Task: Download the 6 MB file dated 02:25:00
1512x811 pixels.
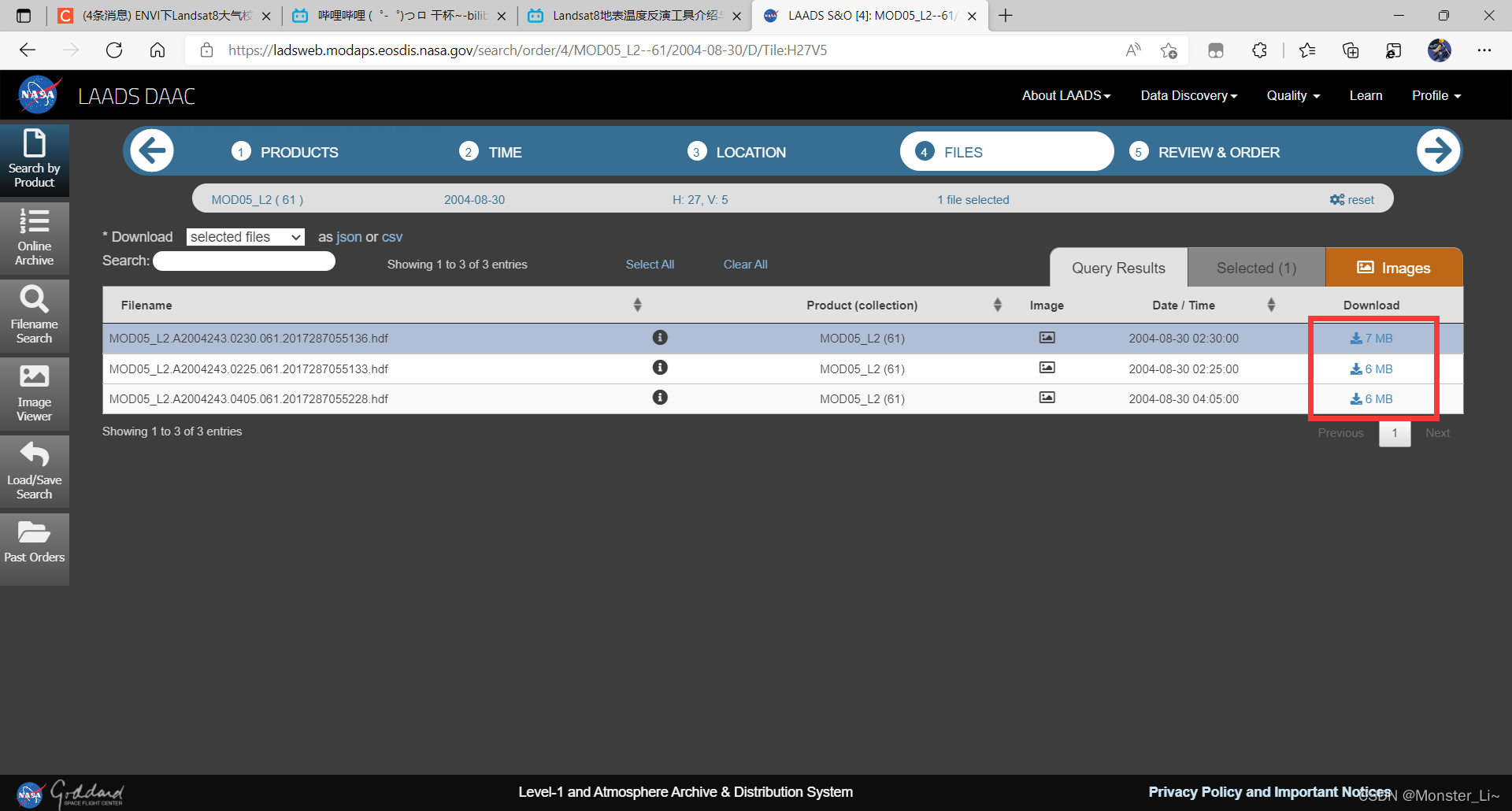Action: coord(1371,369)
